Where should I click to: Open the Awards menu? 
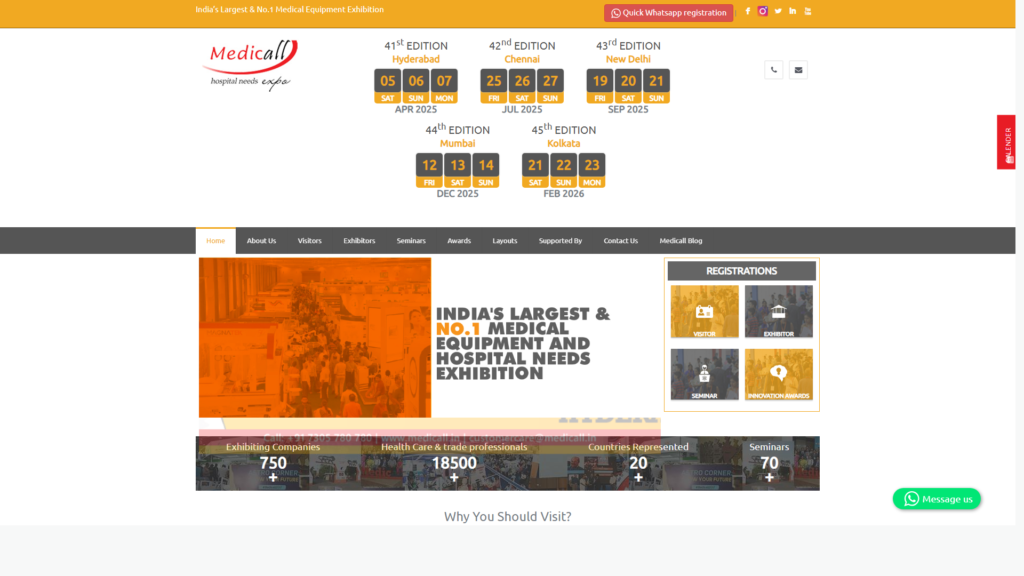point(459,240)
